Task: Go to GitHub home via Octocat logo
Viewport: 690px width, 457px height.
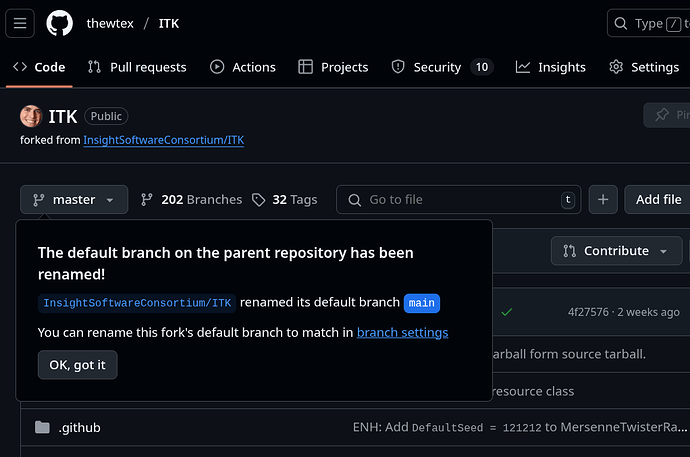Action: 59,23
